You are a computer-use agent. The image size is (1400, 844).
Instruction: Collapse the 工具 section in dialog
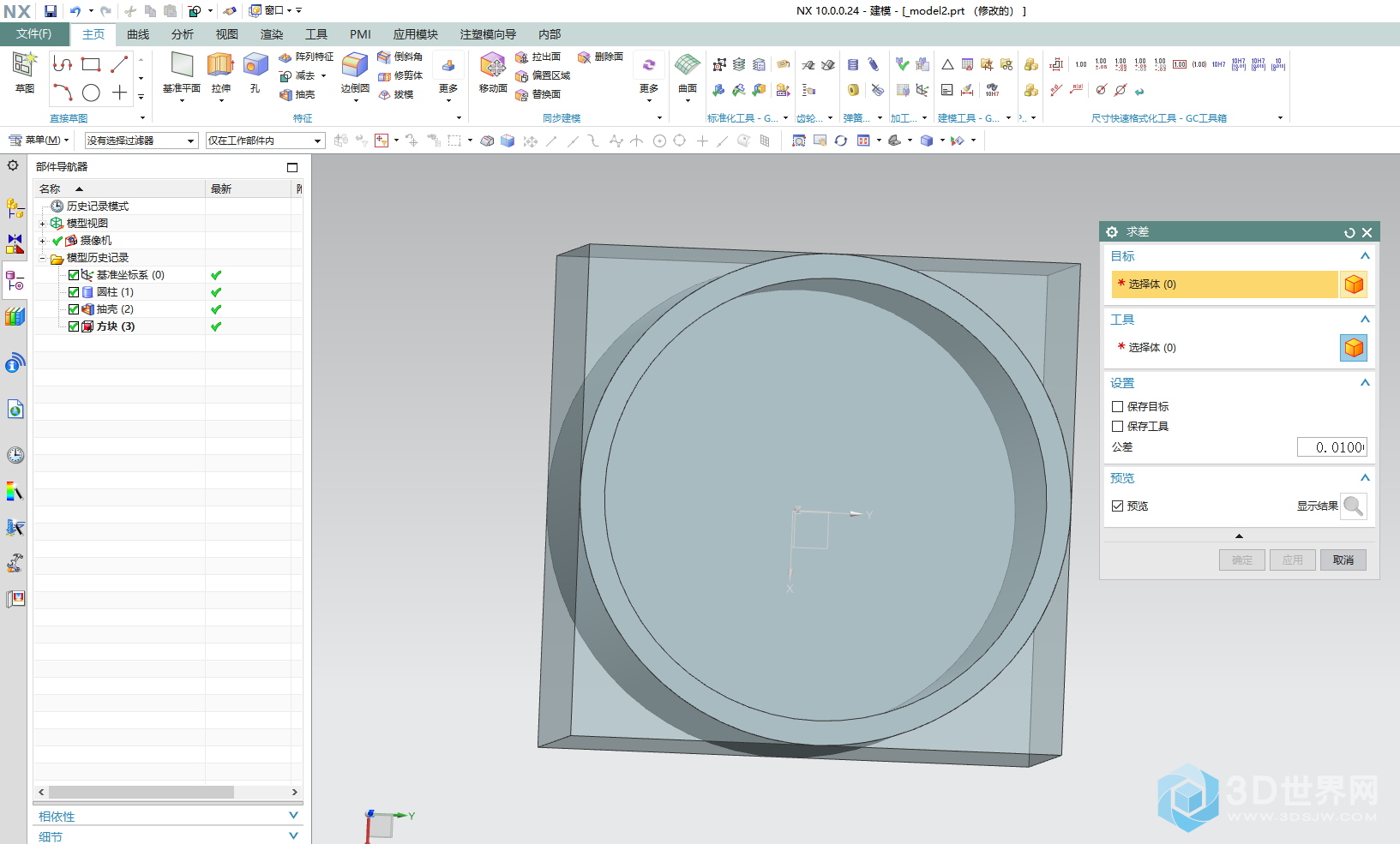[x=1365, y=320]
